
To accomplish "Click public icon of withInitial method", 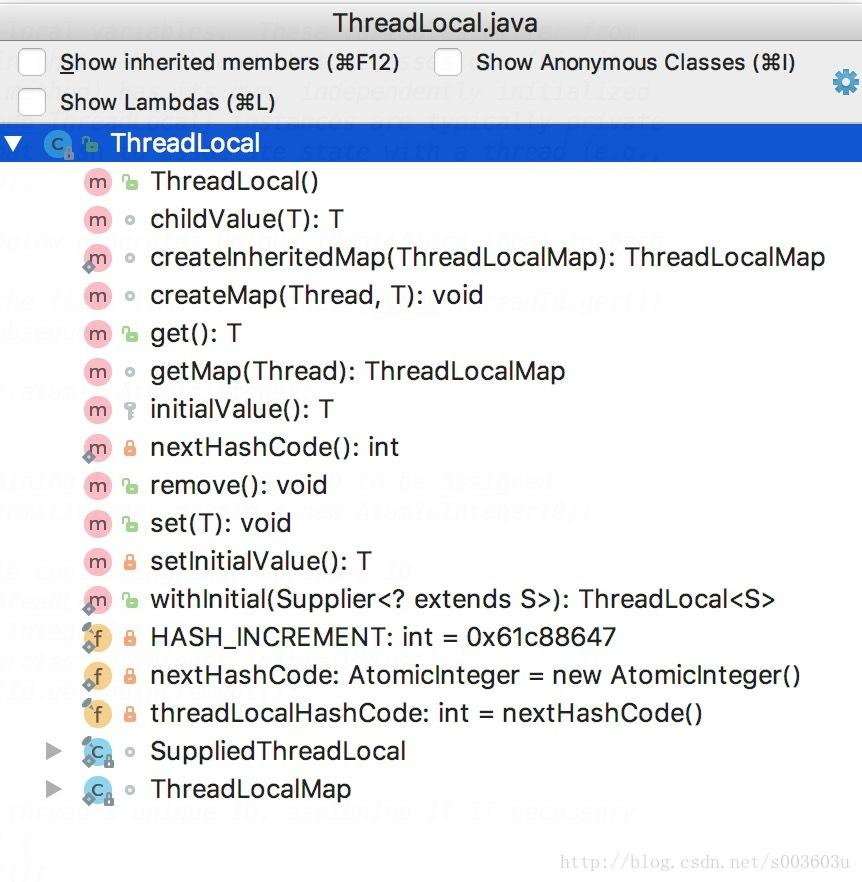I will [x=130, y=600].
